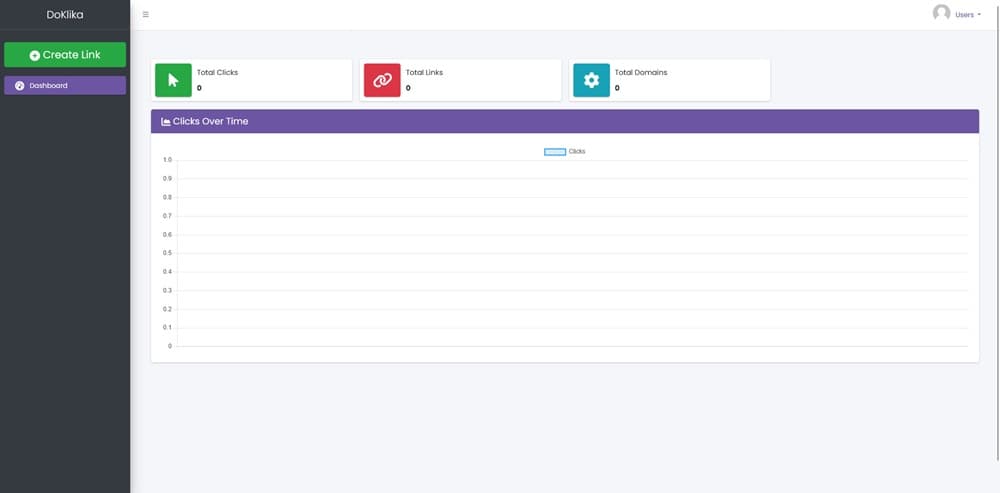
Task: Click the page's vertical scrollbar
Action: point(996,200)
